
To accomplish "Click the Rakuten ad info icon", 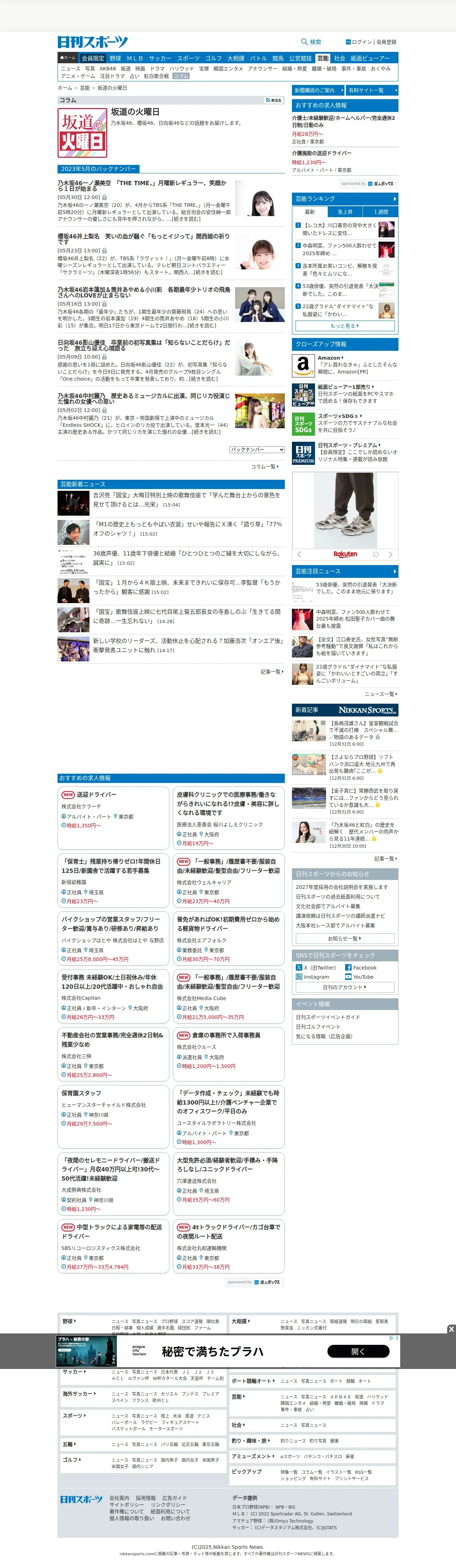I will [375, 554].
